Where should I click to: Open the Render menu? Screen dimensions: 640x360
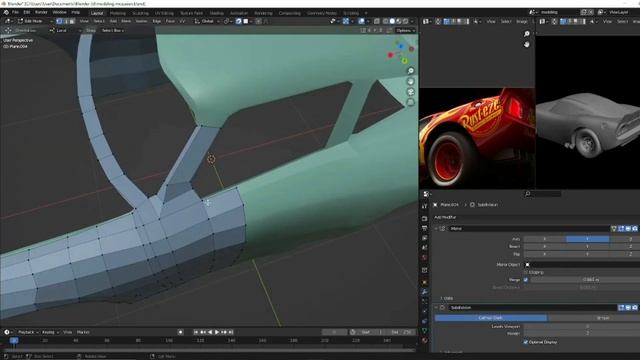(41, 12)
